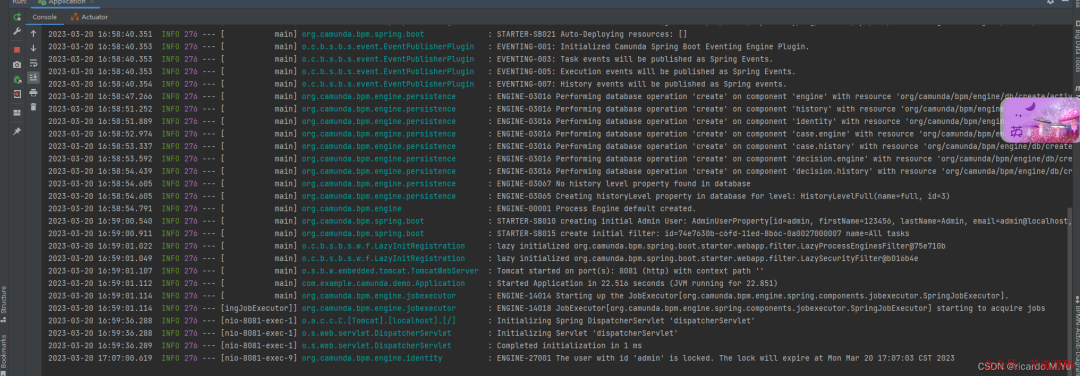The image size is (1080, 376).
Task: Clear all console output with trash icon
Action: tap(33, 107)
